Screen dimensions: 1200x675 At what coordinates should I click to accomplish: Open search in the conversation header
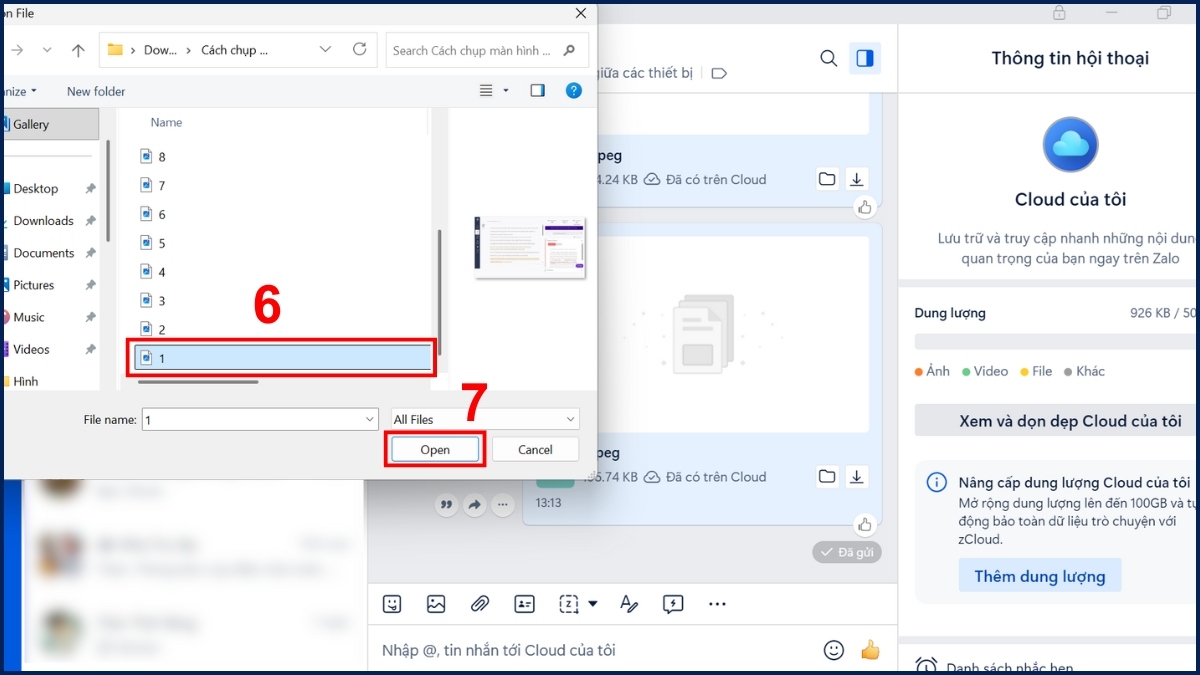[x=828, y=58]
